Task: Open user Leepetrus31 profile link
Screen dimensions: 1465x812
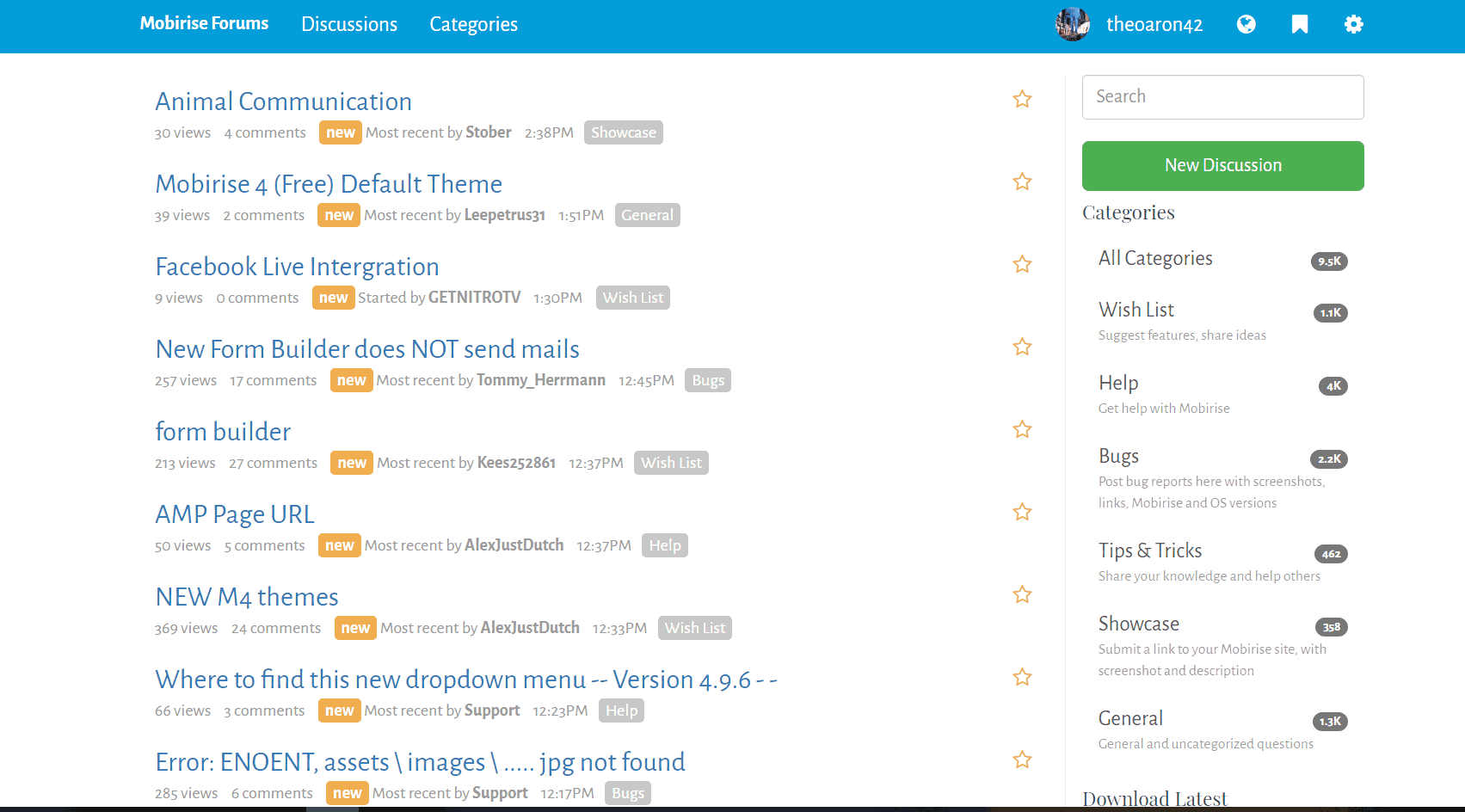Action: pos(505,215)
